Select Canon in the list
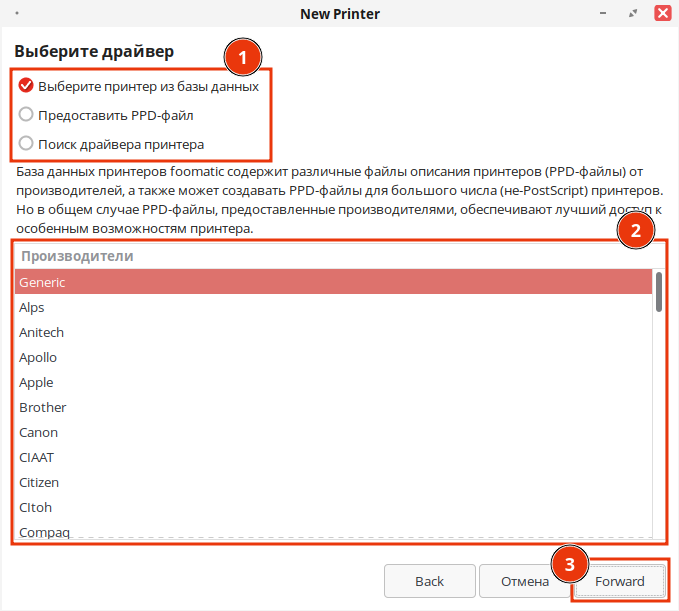This screenshot has width=679, height=611. (38, 432)
